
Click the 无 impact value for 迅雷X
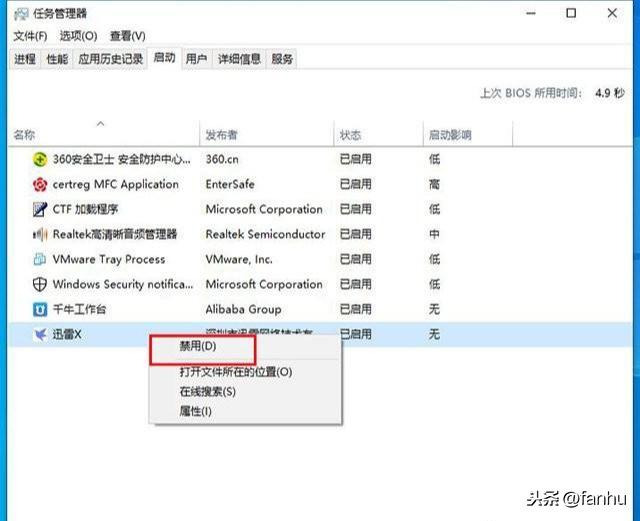[434, 335]
